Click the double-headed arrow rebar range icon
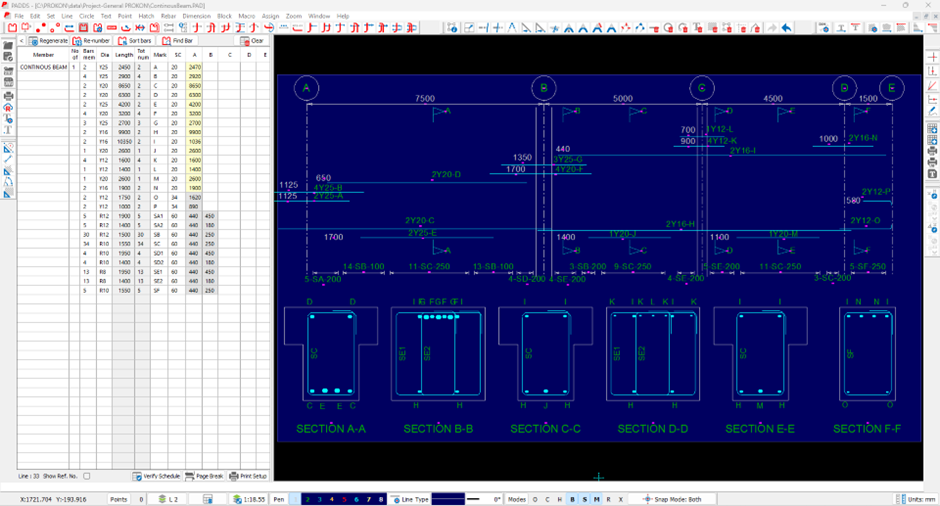 (x=140, y=28)
